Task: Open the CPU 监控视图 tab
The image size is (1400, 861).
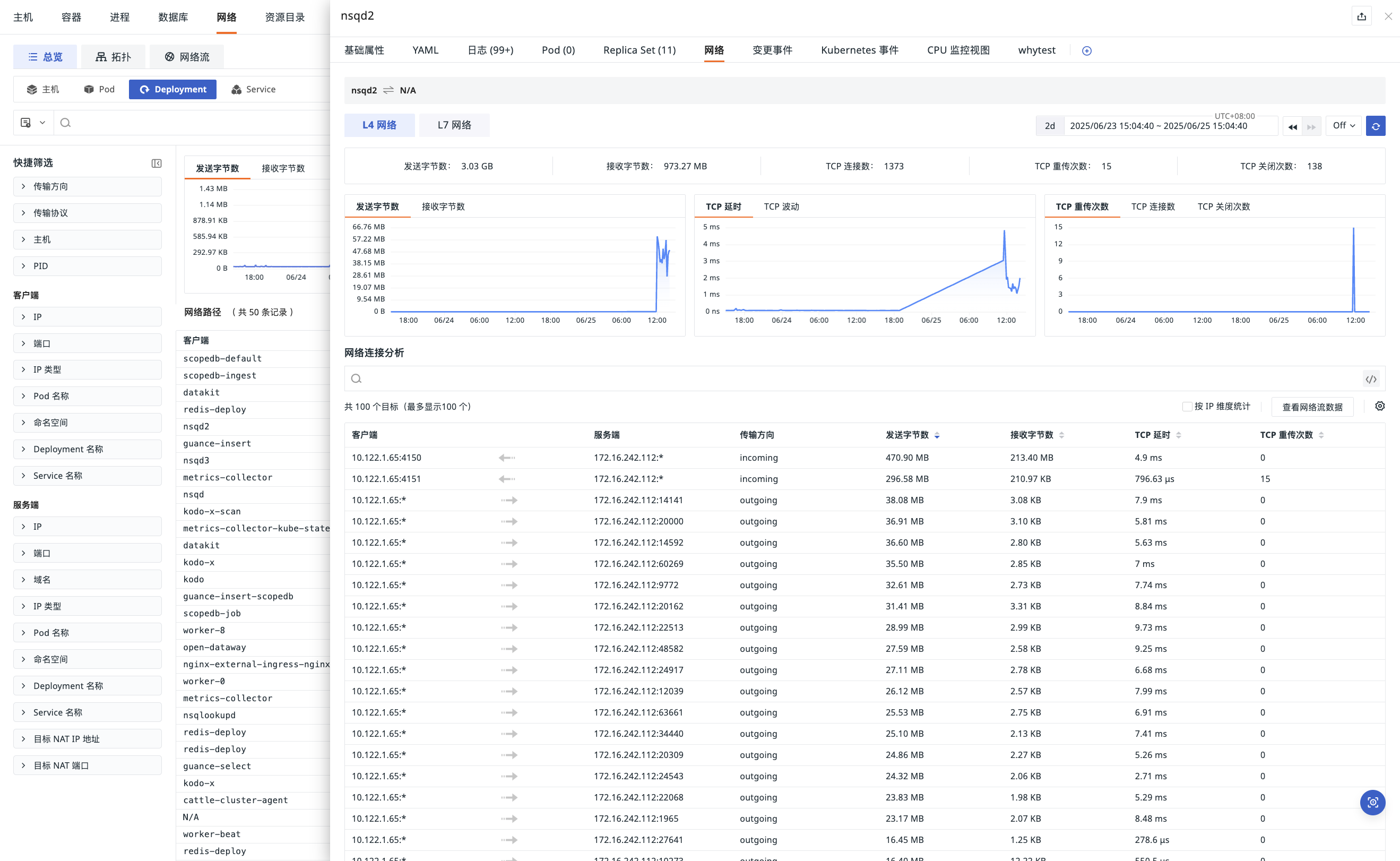Action: click(x=958, y=50)
